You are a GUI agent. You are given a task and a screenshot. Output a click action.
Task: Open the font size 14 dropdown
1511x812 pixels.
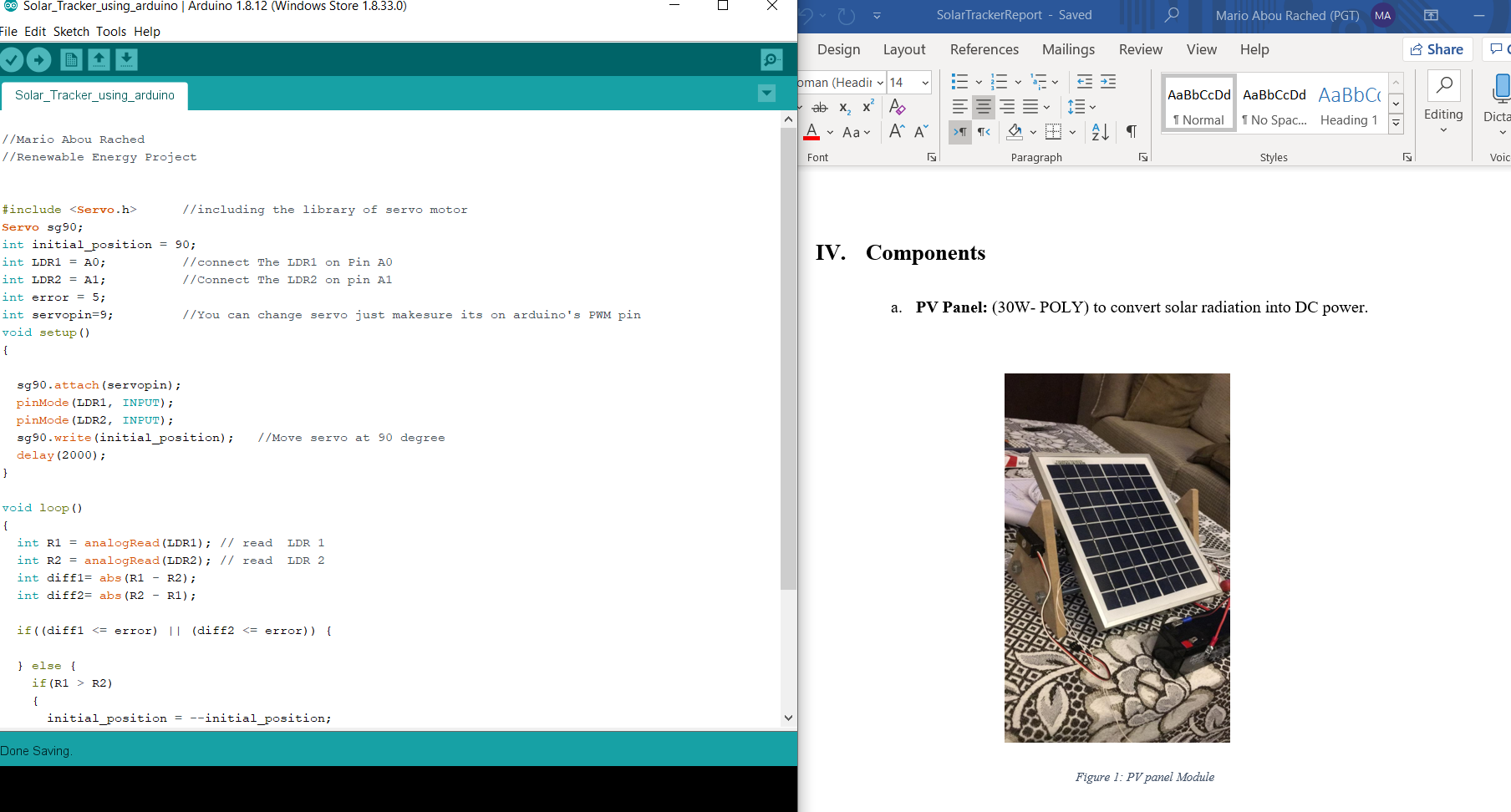925,82
